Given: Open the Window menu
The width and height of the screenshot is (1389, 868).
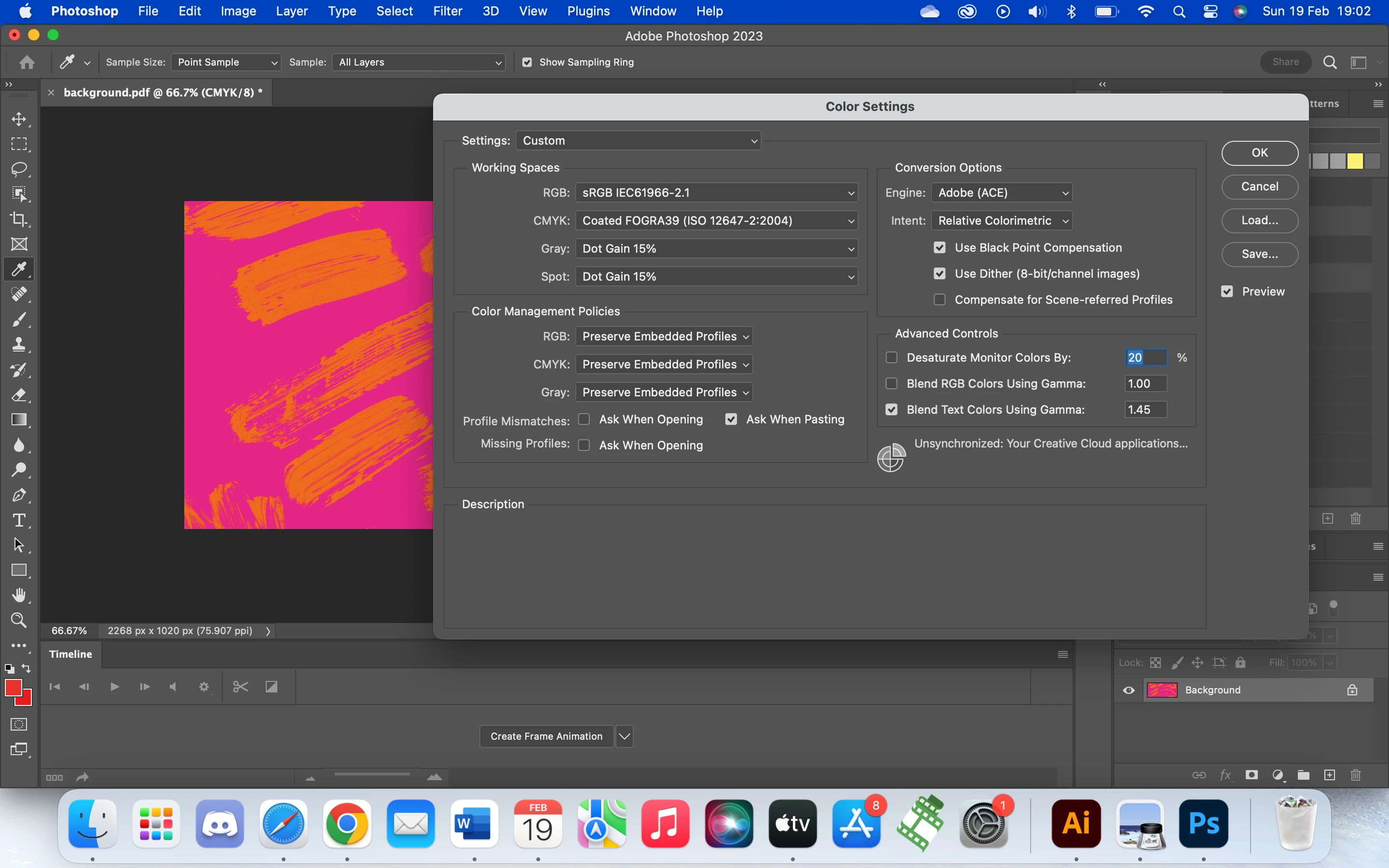Looking at the screenshot, I should [x=653, y=11].
